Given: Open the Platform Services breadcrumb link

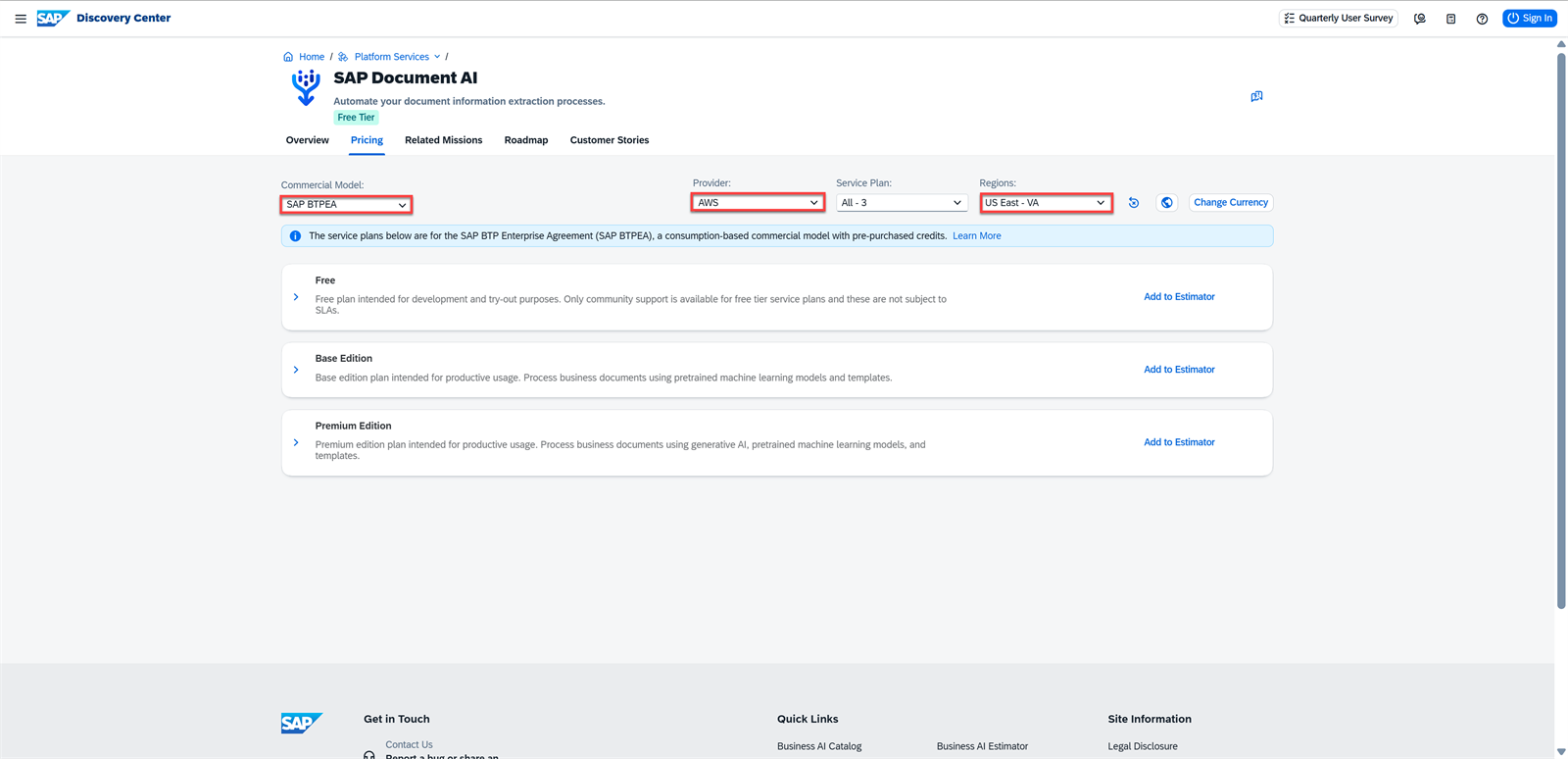Looking at the screenshot, I should [x=392, y=57].
